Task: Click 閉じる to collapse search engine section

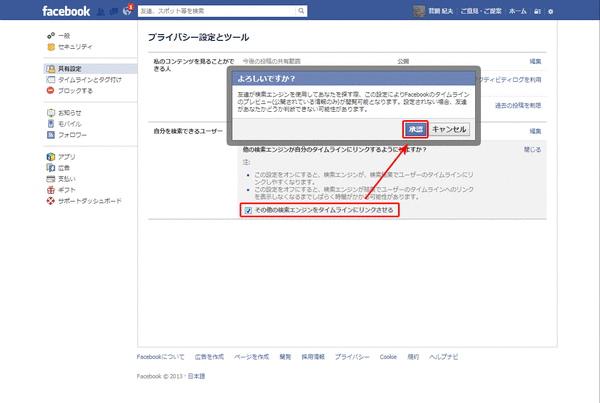Action: click(532, 150)
